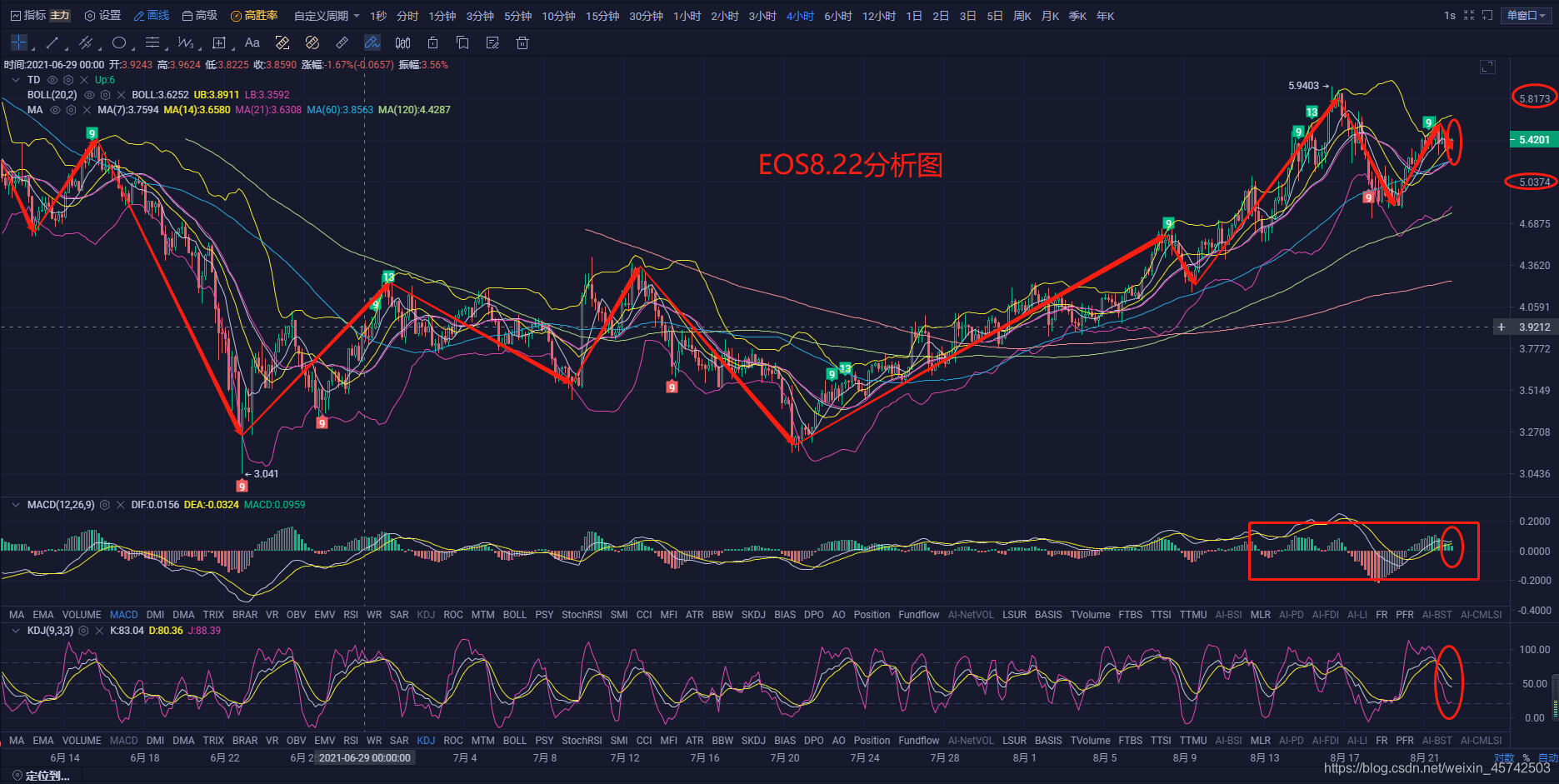Image resolution: width=1559 pixels, height=784 pixels.
Task: Click the copy drawings icon
Action: click(x=462, y=42)
